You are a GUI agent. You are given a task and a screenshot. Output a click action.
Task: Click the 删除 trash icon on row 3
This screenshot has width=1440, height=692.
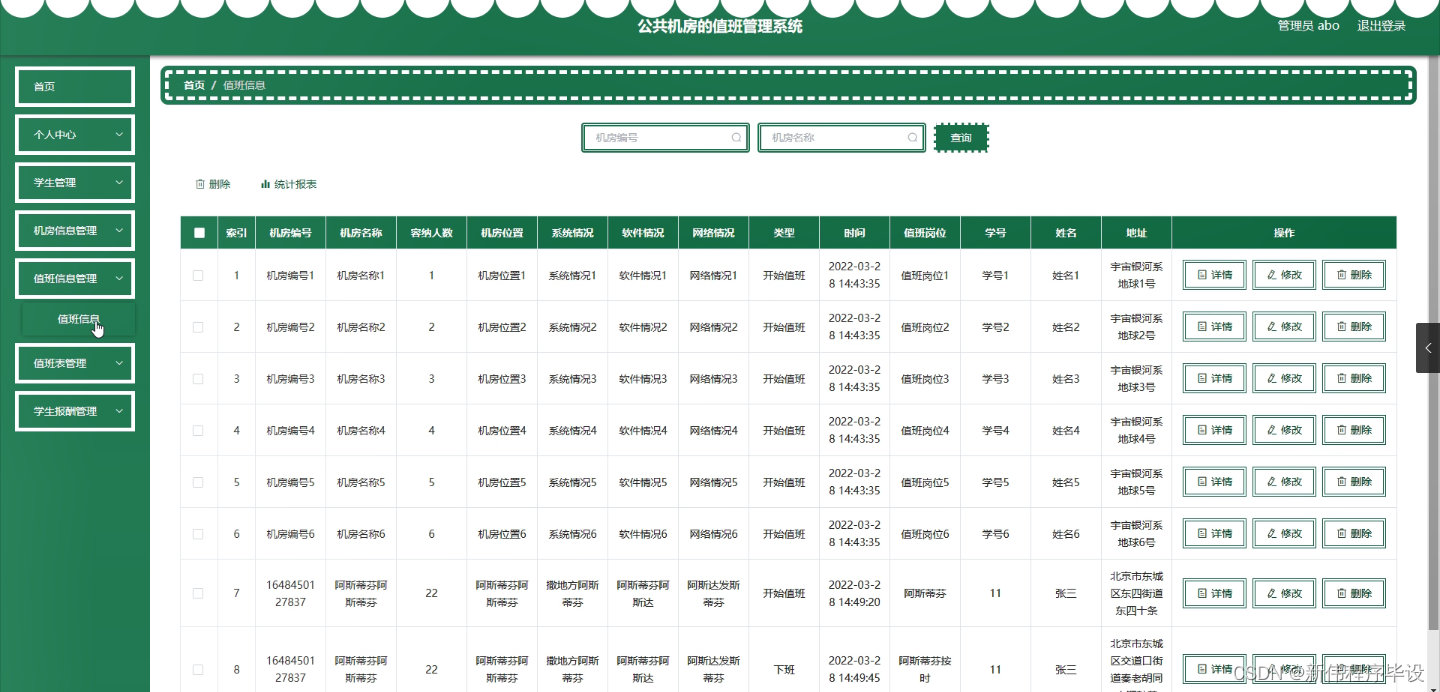pyautogui.click(x=1343, y=378)
